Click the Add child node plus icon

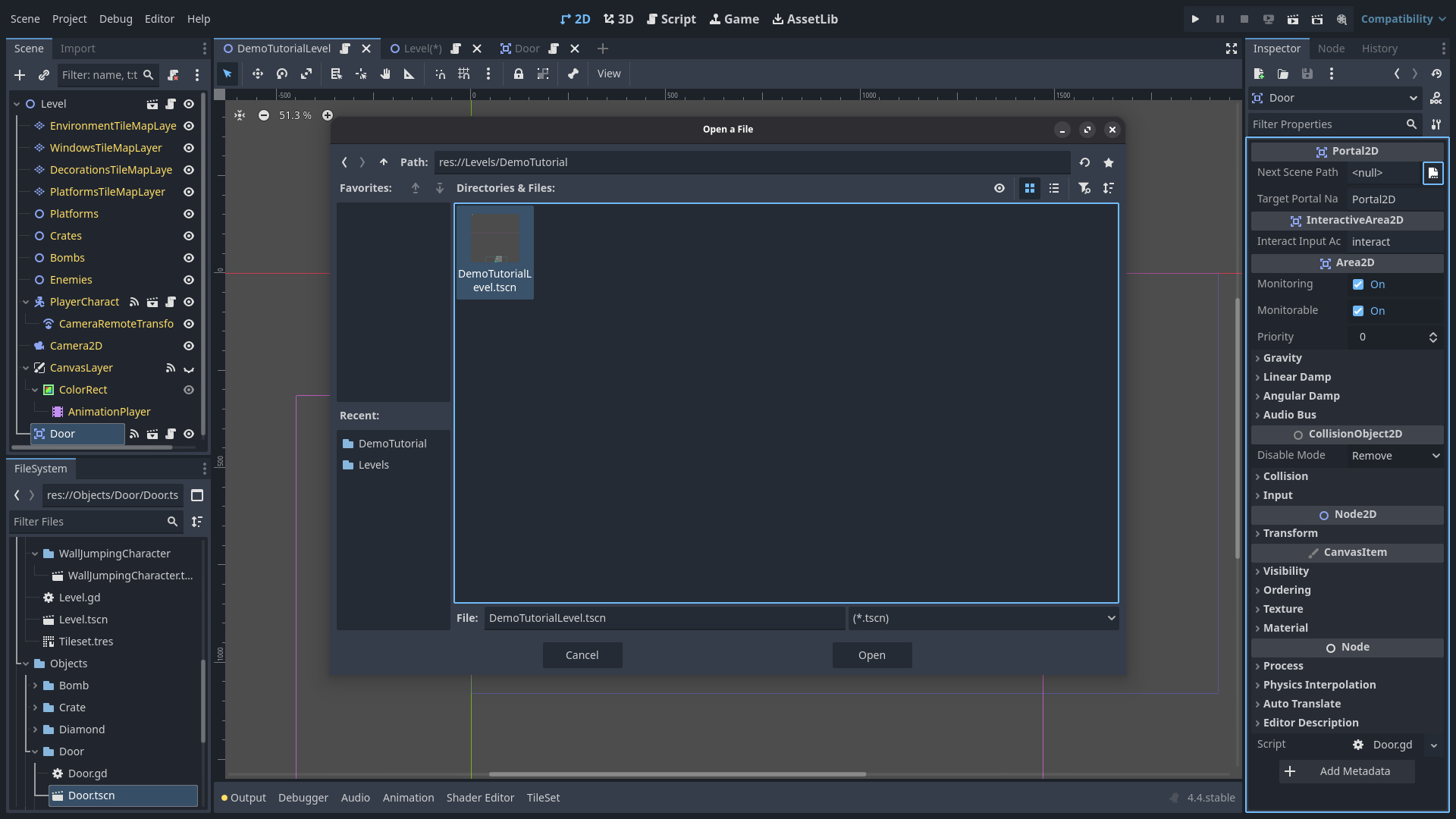tap(20, 75)
